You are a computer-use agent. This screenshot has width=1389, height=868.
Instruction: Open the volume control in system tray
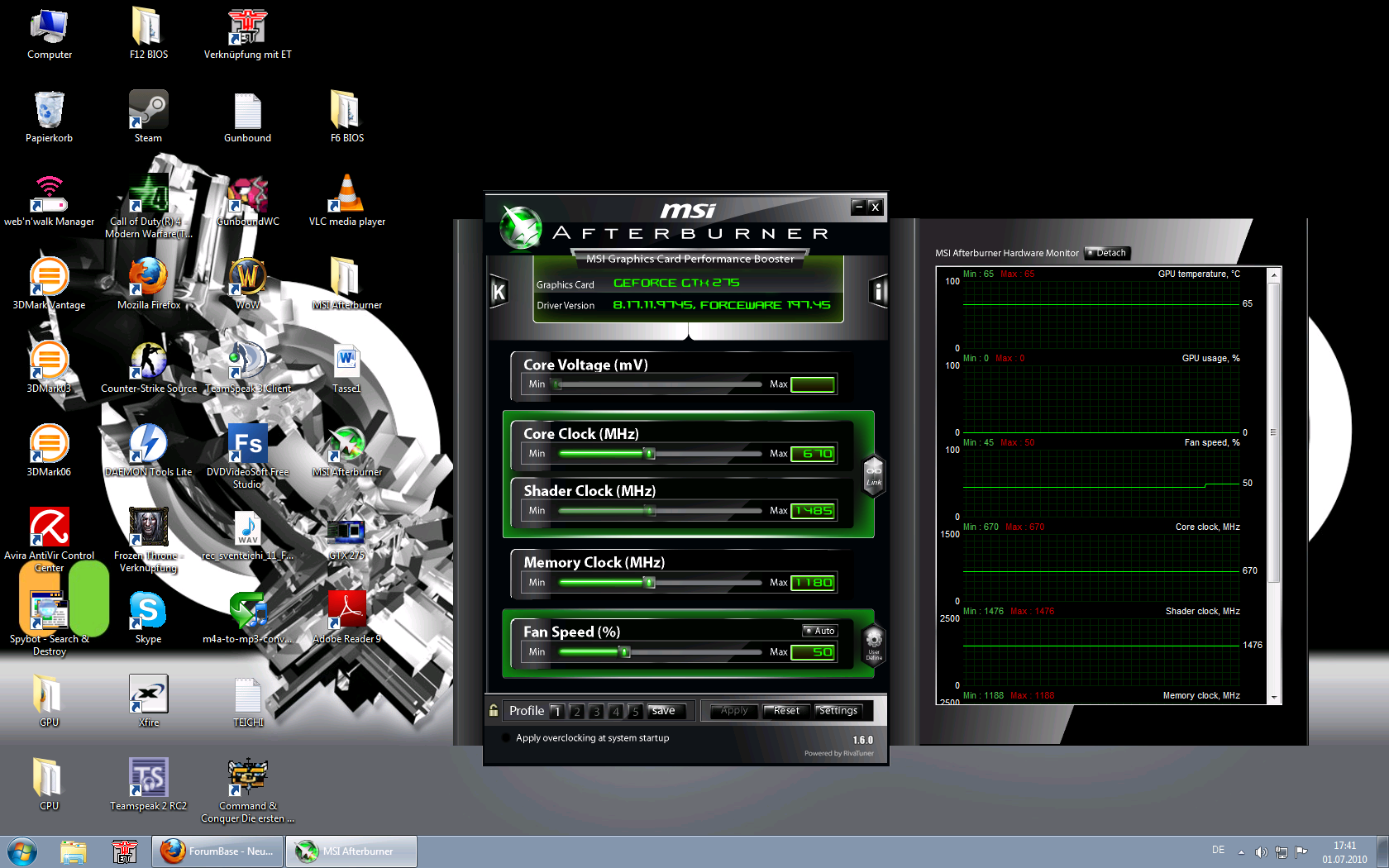[x=1261, y=851]
